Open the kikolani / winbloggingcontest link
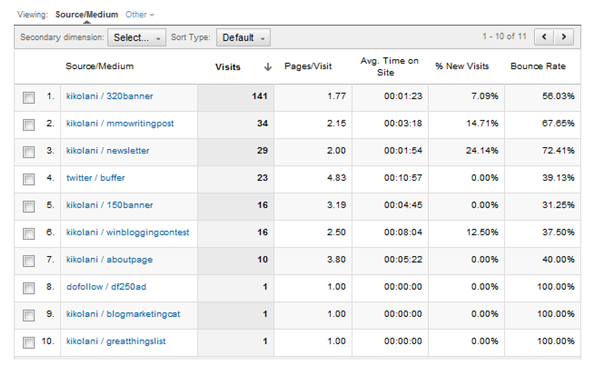The width and height of the screenshot is (600, 368). [128, 233]
